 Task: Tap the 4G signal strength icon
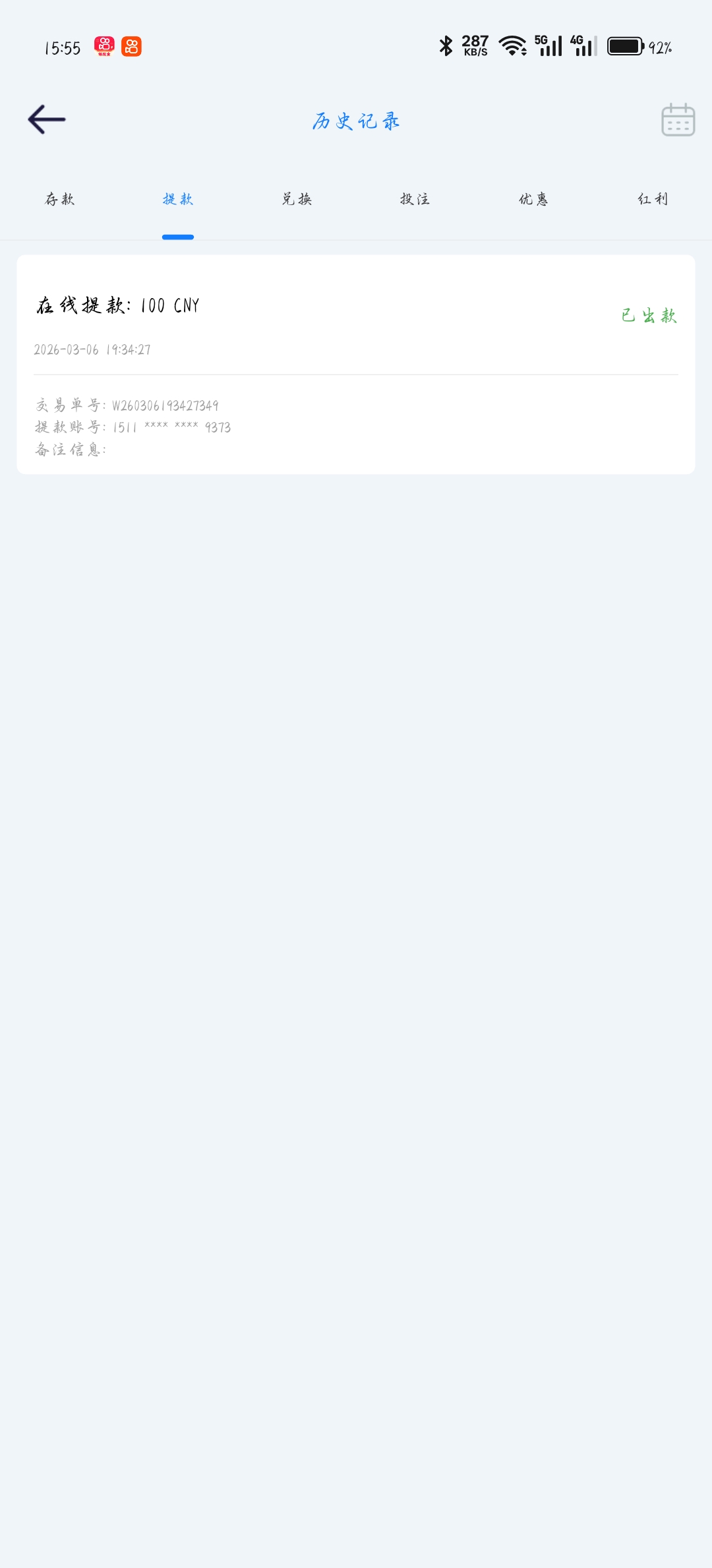(x=584, y=45)
